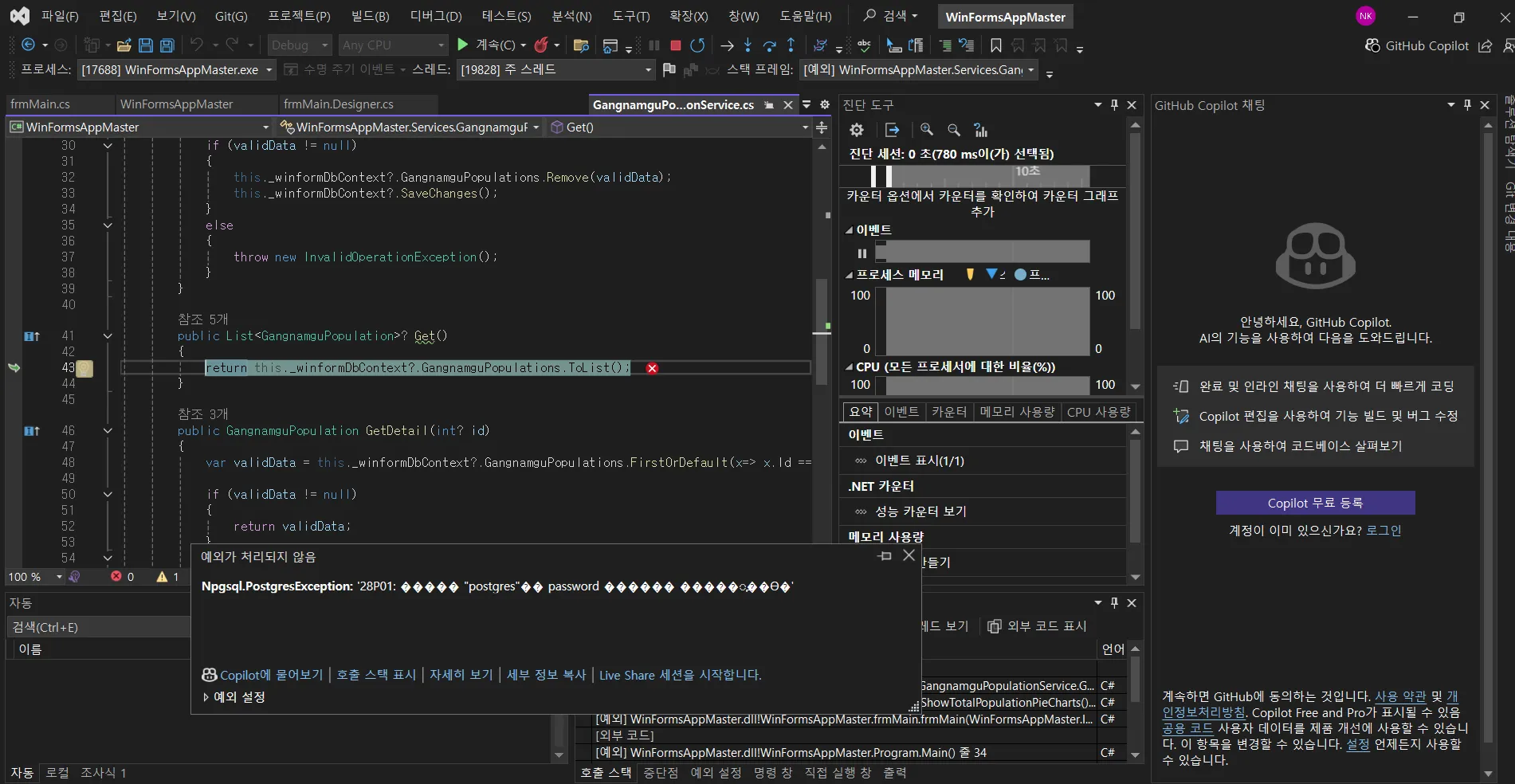Click the split editor icon above the scrollbar
This screenshot has width=1515, height=784.
click(822, 127)
